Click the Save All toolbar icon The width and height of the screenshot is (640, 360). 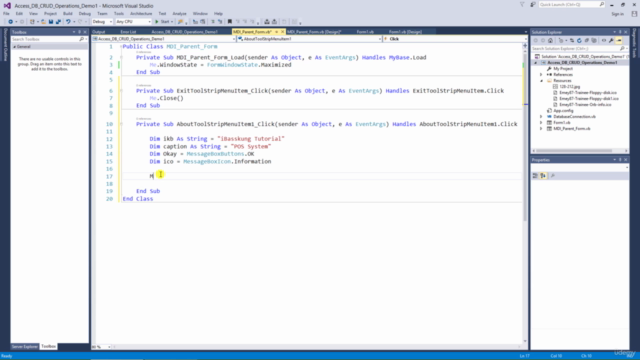[58, 22]
